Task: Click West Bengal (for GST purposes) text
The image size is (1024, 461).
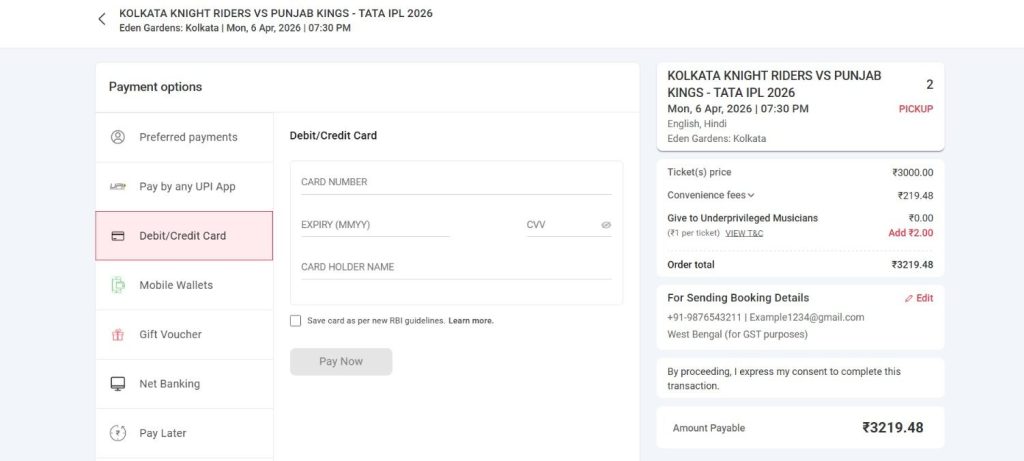Action: (x=737, y=334)
